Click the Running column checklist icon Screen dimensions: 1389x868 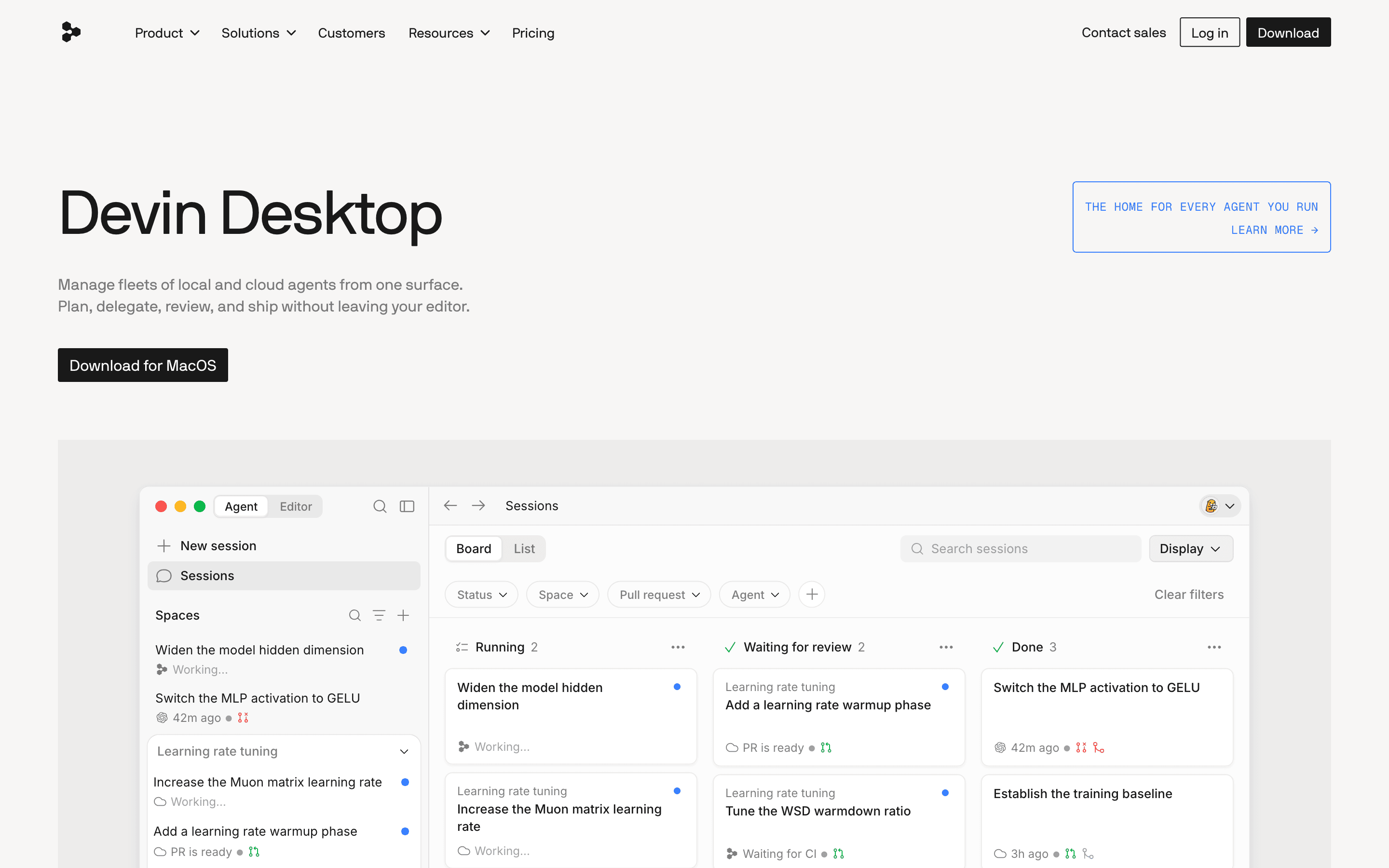462,647
